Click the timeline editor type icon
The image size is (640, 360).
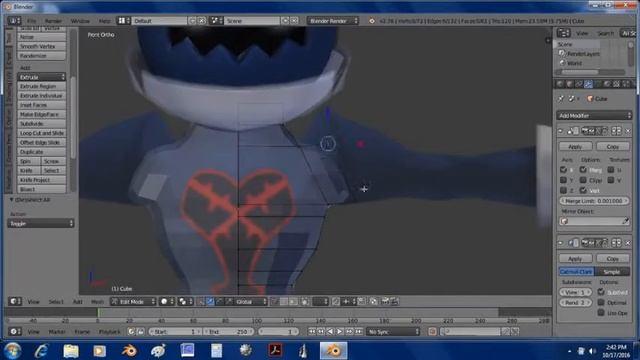(15, 331)
